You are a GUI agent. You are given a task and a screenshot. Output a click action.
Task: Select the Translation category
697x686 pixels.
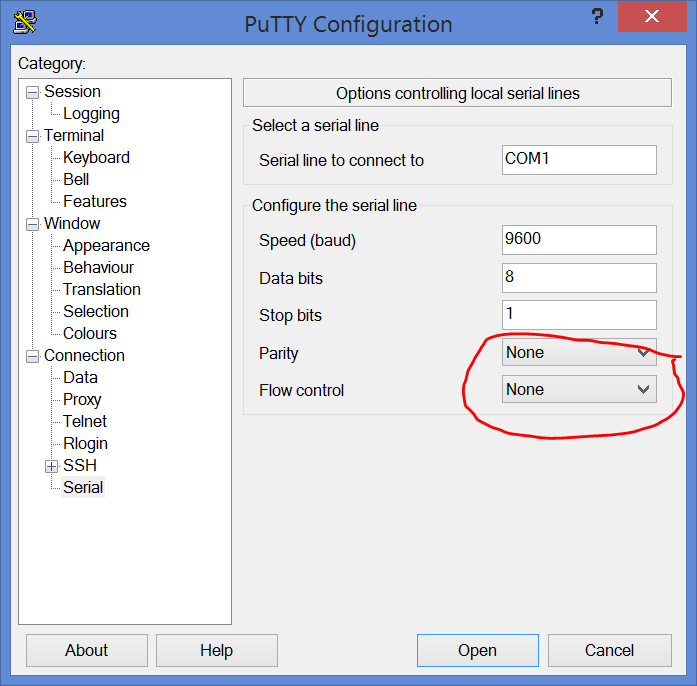click(102, 289)
